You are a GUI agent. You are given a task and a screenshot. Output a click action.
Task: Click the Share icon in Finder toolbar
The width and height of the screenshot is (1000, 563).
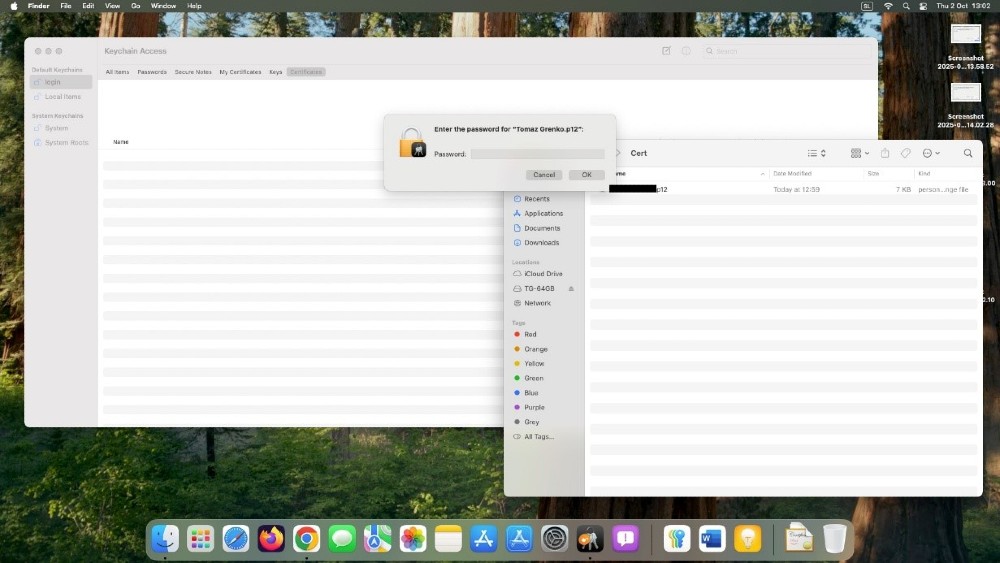[885, 153]
